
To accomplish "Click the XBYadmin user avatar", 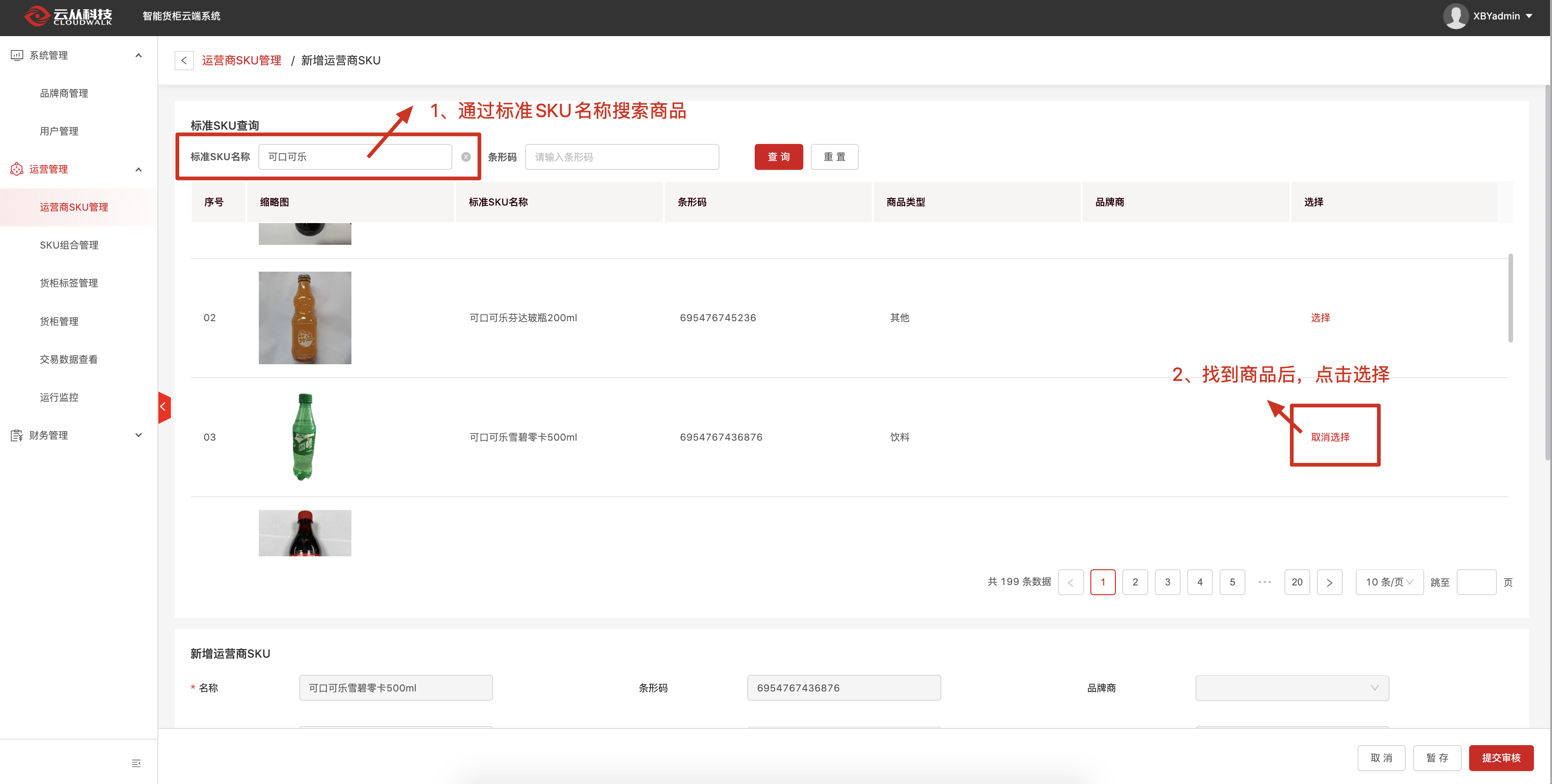I will (x=1455, y=16).
